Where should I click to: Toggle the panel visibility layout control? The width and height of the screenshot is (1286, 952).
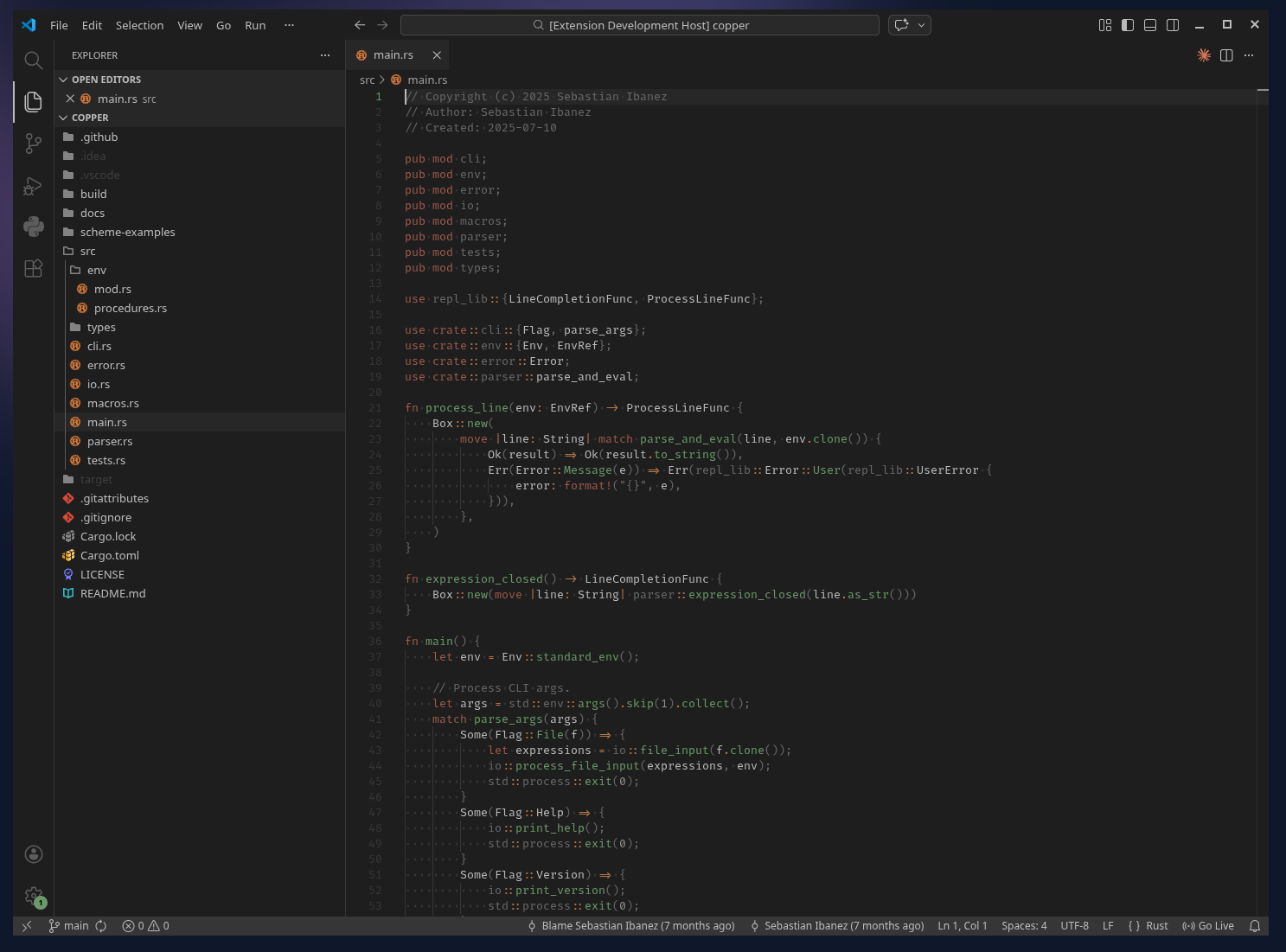coord(1150,24)
